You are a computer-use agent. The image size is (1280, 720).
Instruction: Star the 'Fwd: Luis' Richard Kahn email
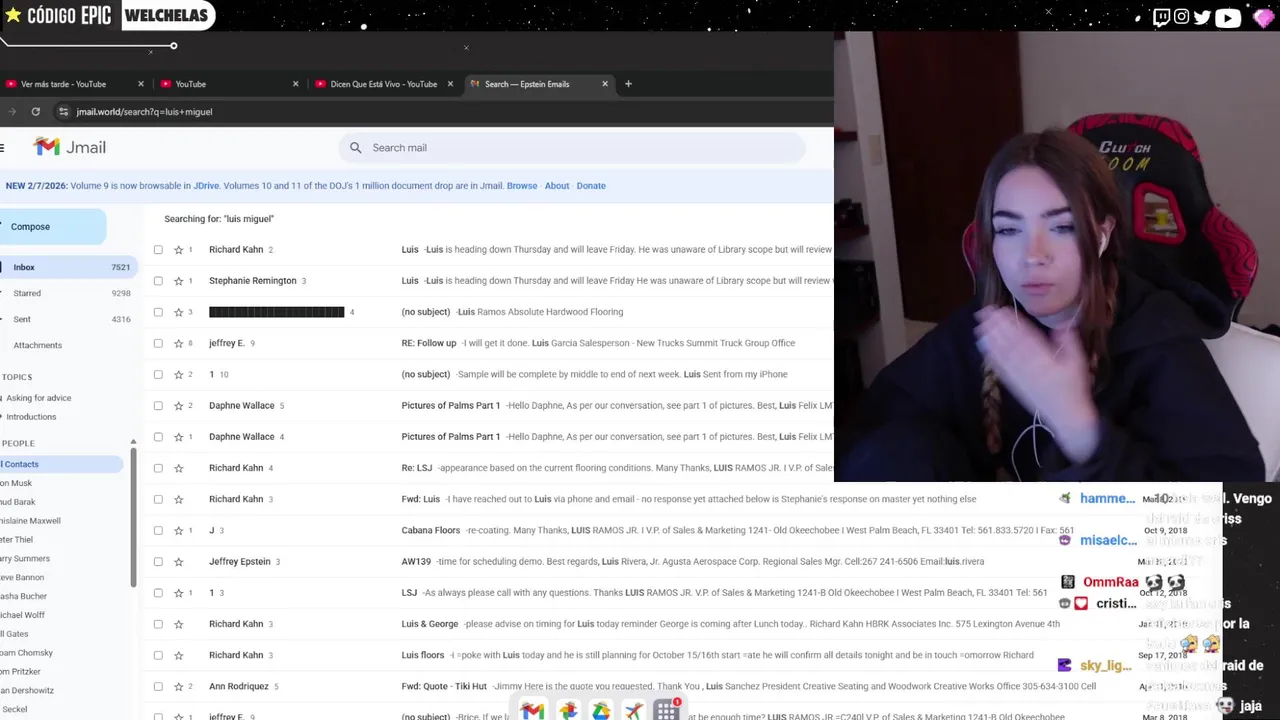178,499
